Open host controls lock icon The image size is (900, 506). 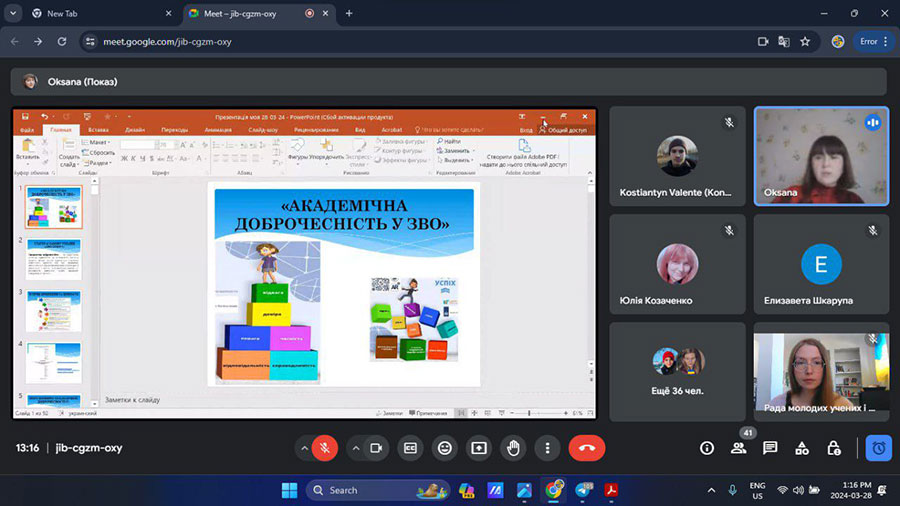[834, 448]
